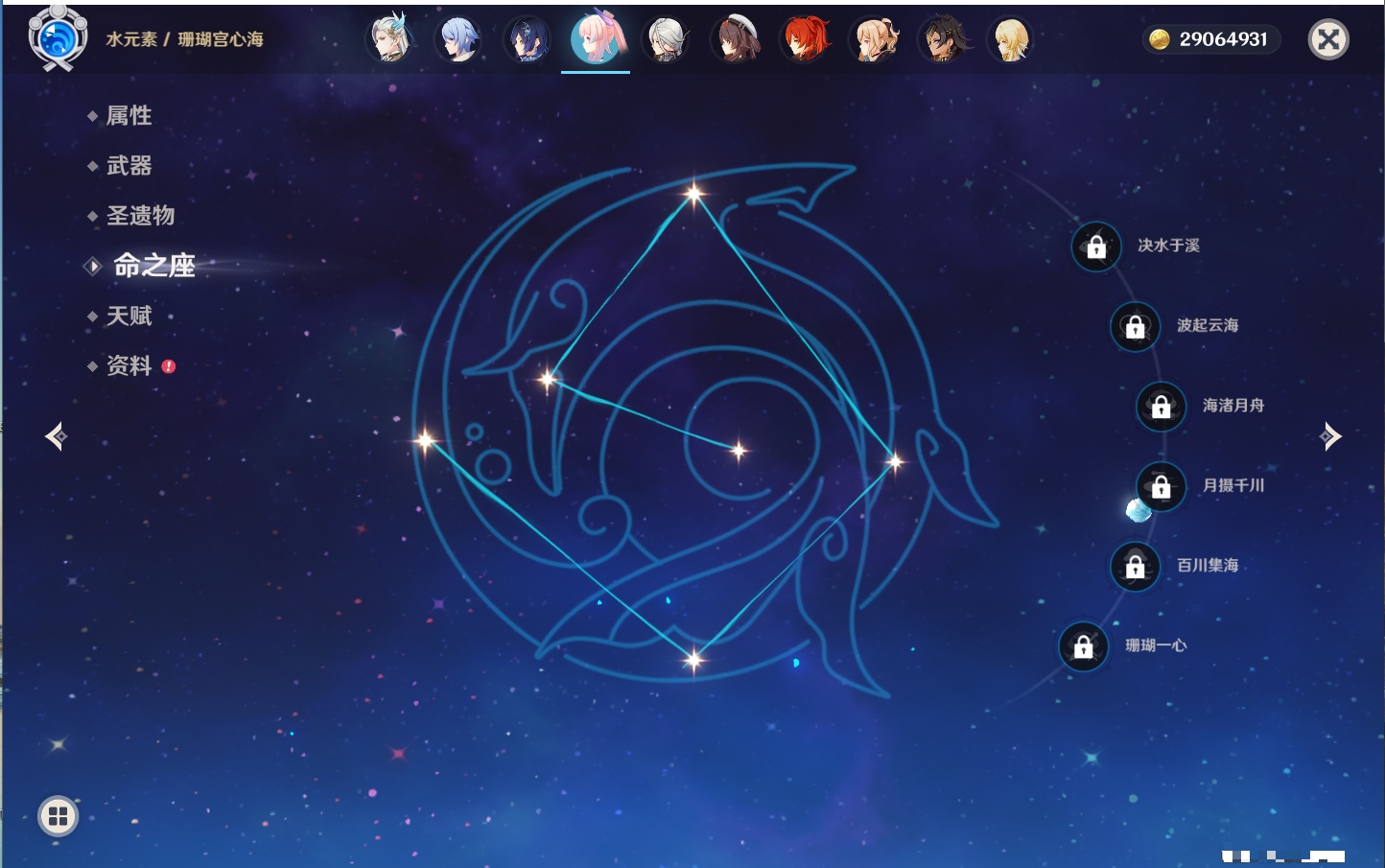Select the brown-haired avatar with white cap
The height and width of the screenshot is (868, 1385).
coord(735,39)
